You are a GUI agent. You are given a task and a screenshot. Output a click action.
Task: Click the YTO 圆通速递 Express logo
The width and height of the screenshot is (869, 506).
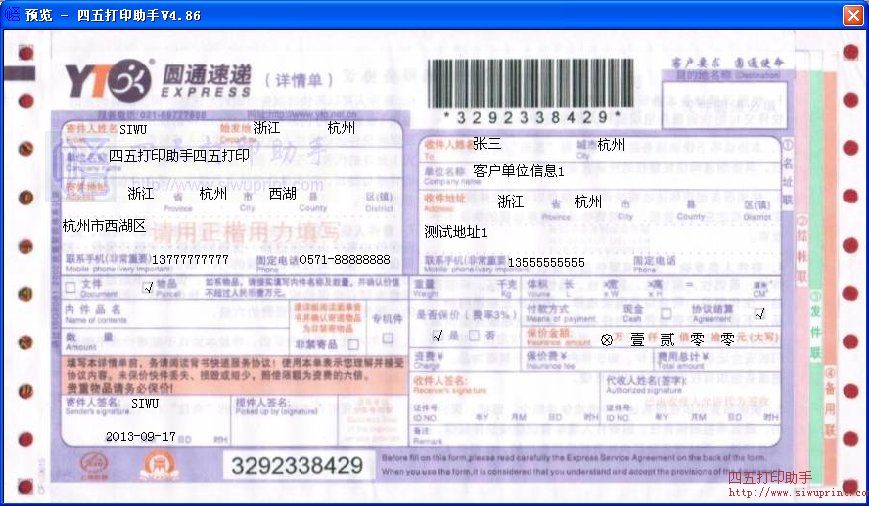click(158, 81)
